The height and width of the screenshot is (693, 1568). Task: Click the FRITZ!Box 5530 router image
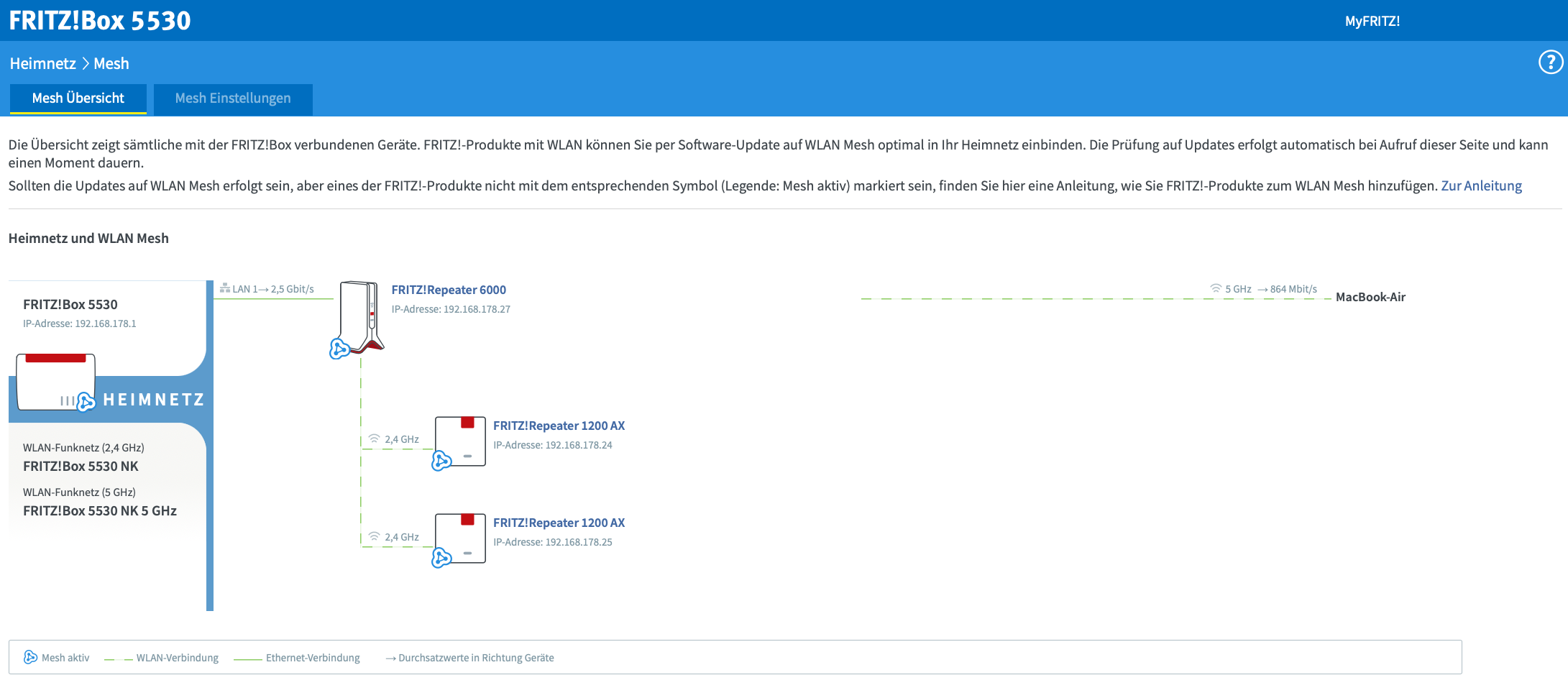(56, 382)
